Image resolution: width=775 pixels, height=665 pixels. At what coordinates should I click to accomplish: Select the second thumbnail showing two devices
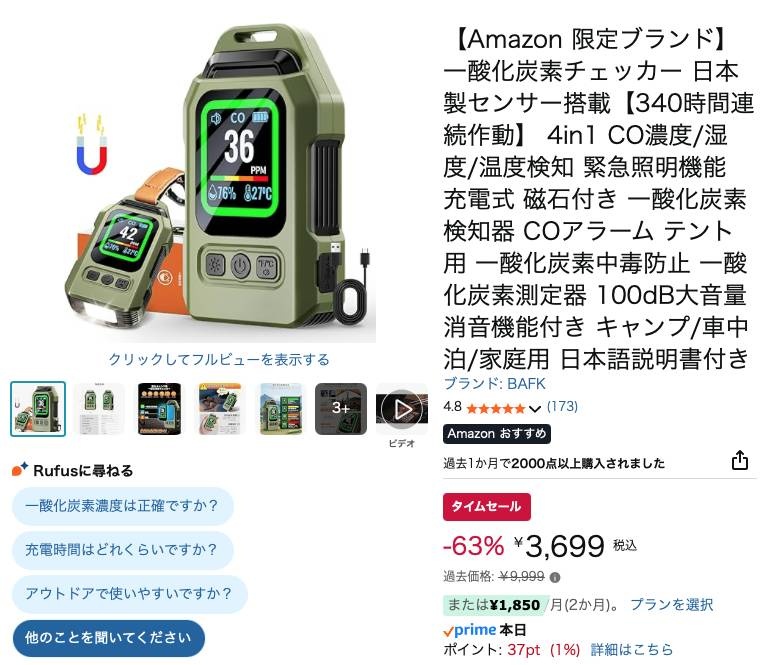[x=99, y=409]
